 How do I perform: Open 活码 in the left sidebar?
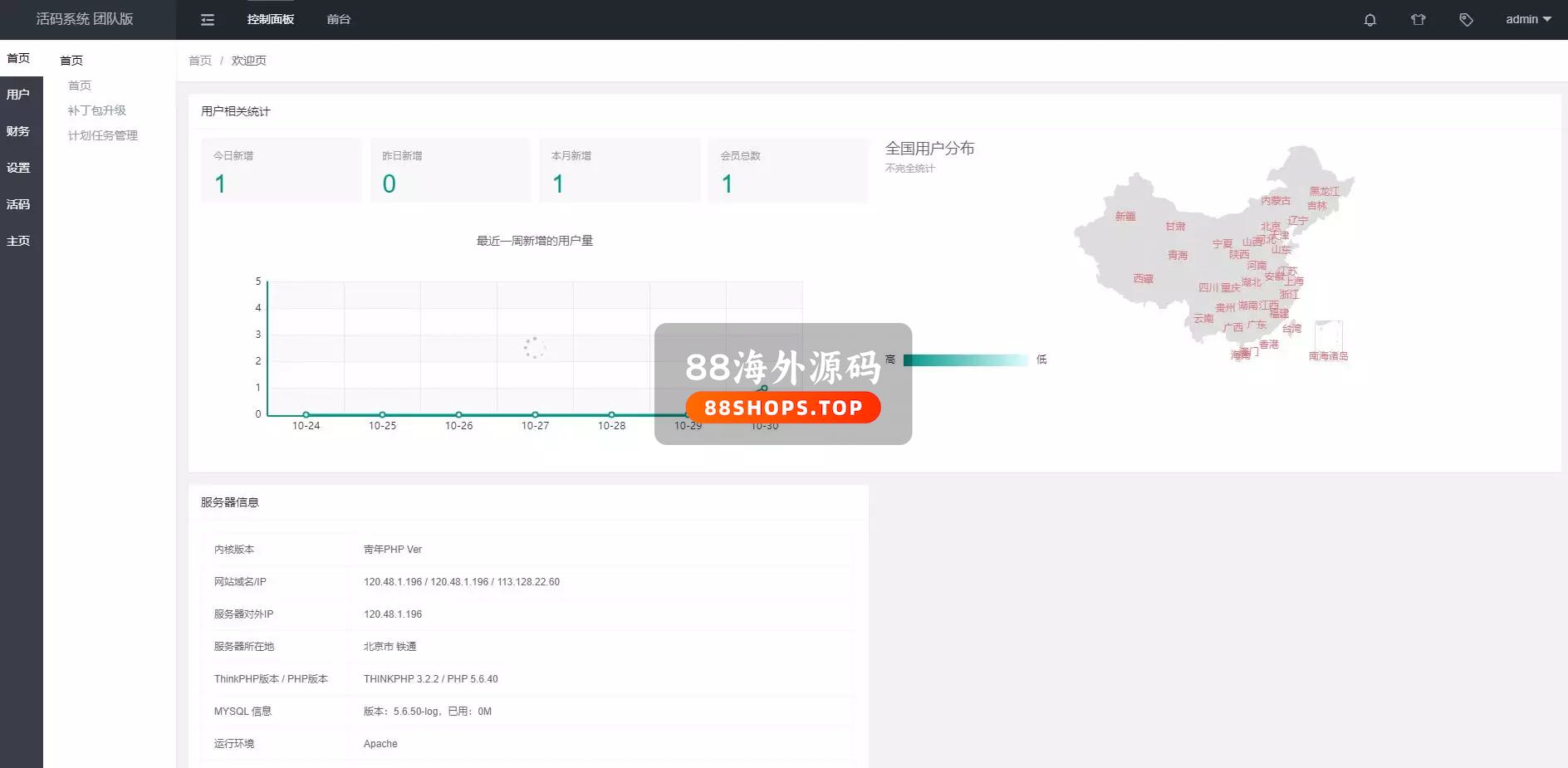pos(18,204)
